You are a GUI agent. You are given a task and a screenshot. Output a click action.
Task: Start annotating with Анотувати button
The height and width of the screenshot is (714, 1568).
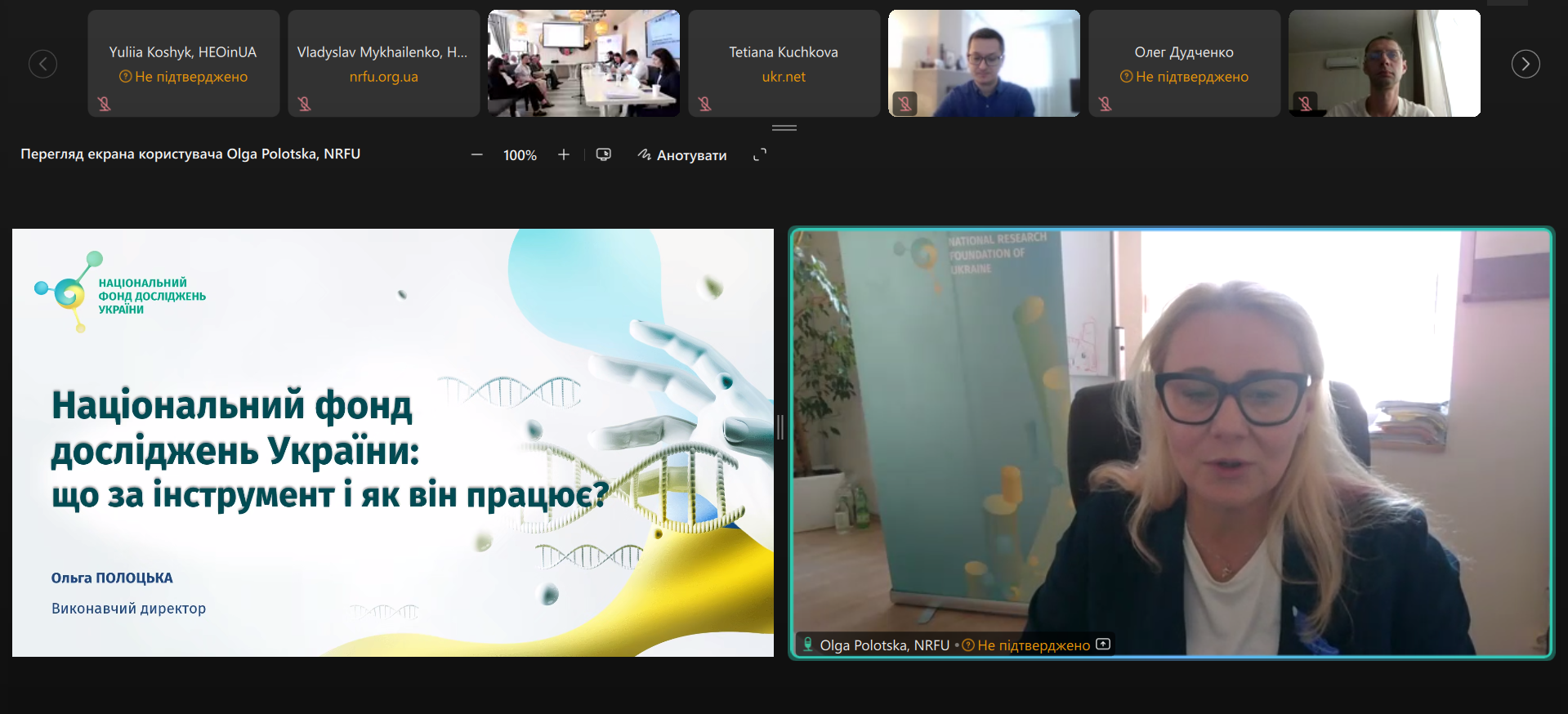[x=682, y=155]
